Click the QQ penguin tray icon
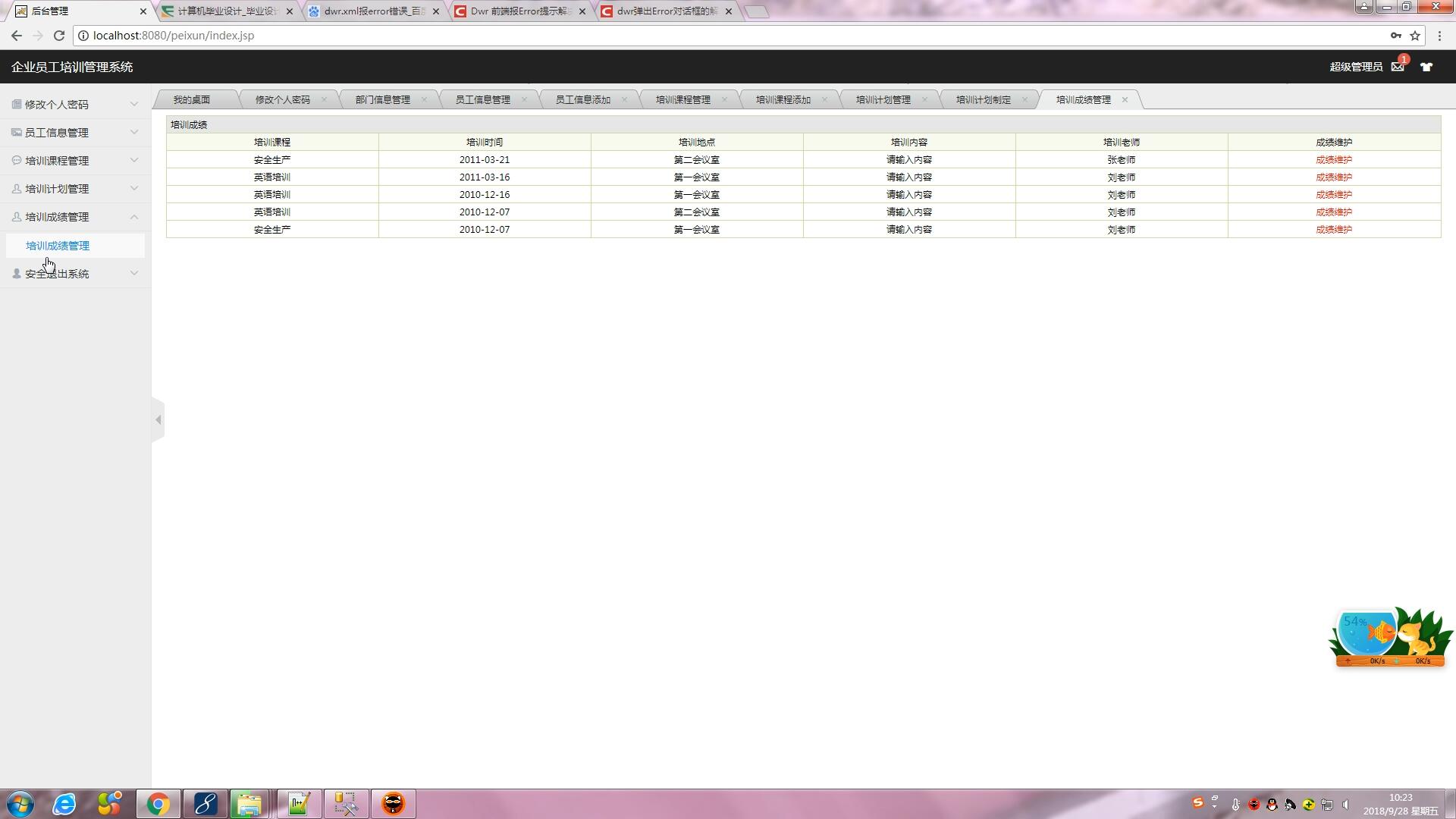The width and height of the screenshot is (1456, 819). 1272,805
